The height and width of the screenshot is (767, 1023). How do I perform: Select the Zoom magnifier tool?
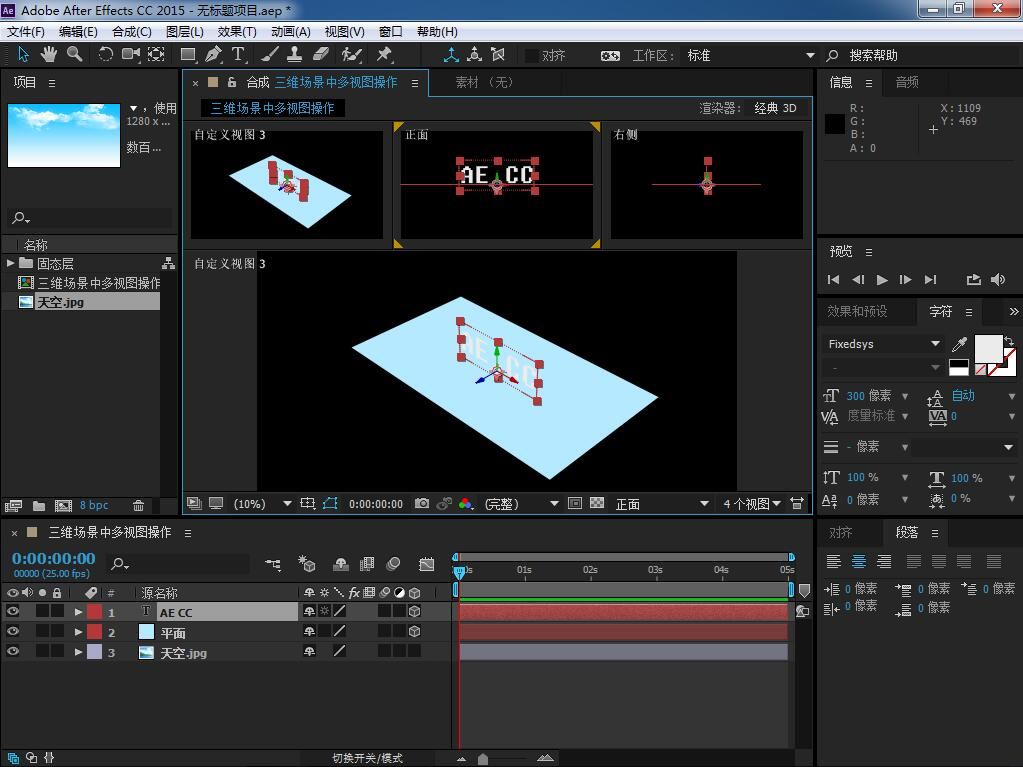click(74, 55)
